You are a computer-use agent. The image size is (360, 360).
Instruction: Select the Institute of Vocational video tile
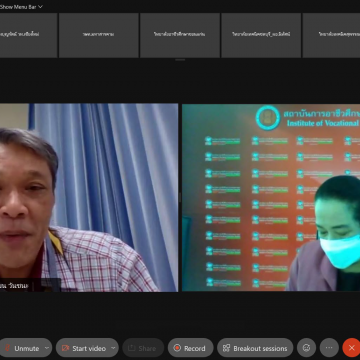[271, 197]
